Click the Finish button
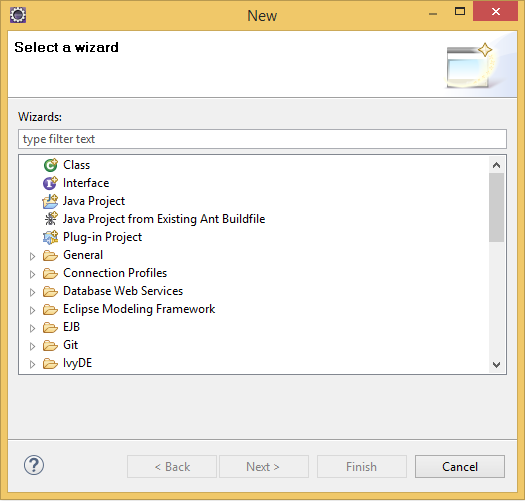525x501 pixels. point(362,467)
